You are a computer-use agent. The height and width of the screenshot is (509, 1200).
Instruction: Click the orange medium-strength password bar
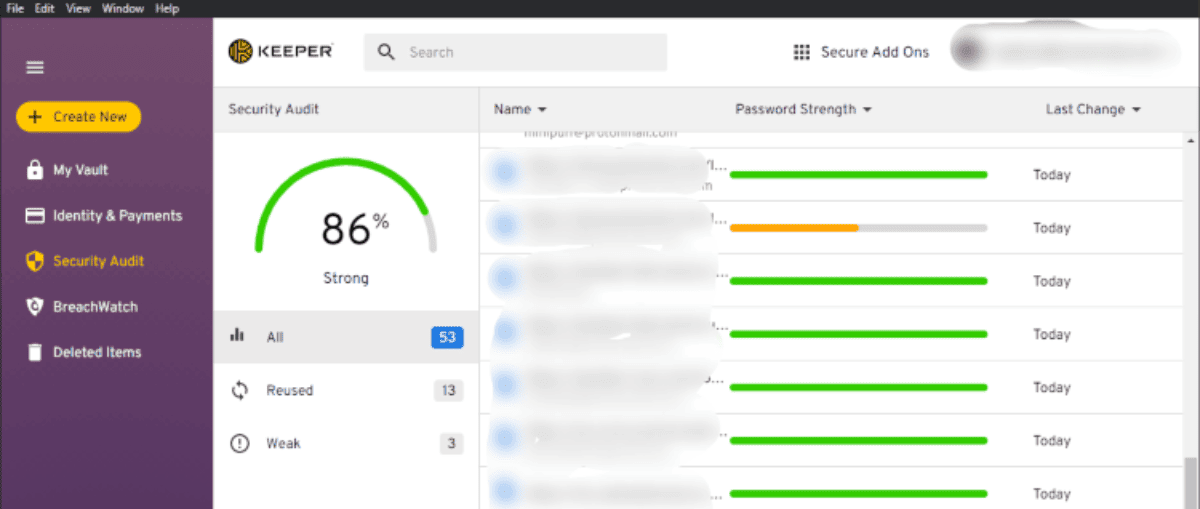tap(794, 228)
